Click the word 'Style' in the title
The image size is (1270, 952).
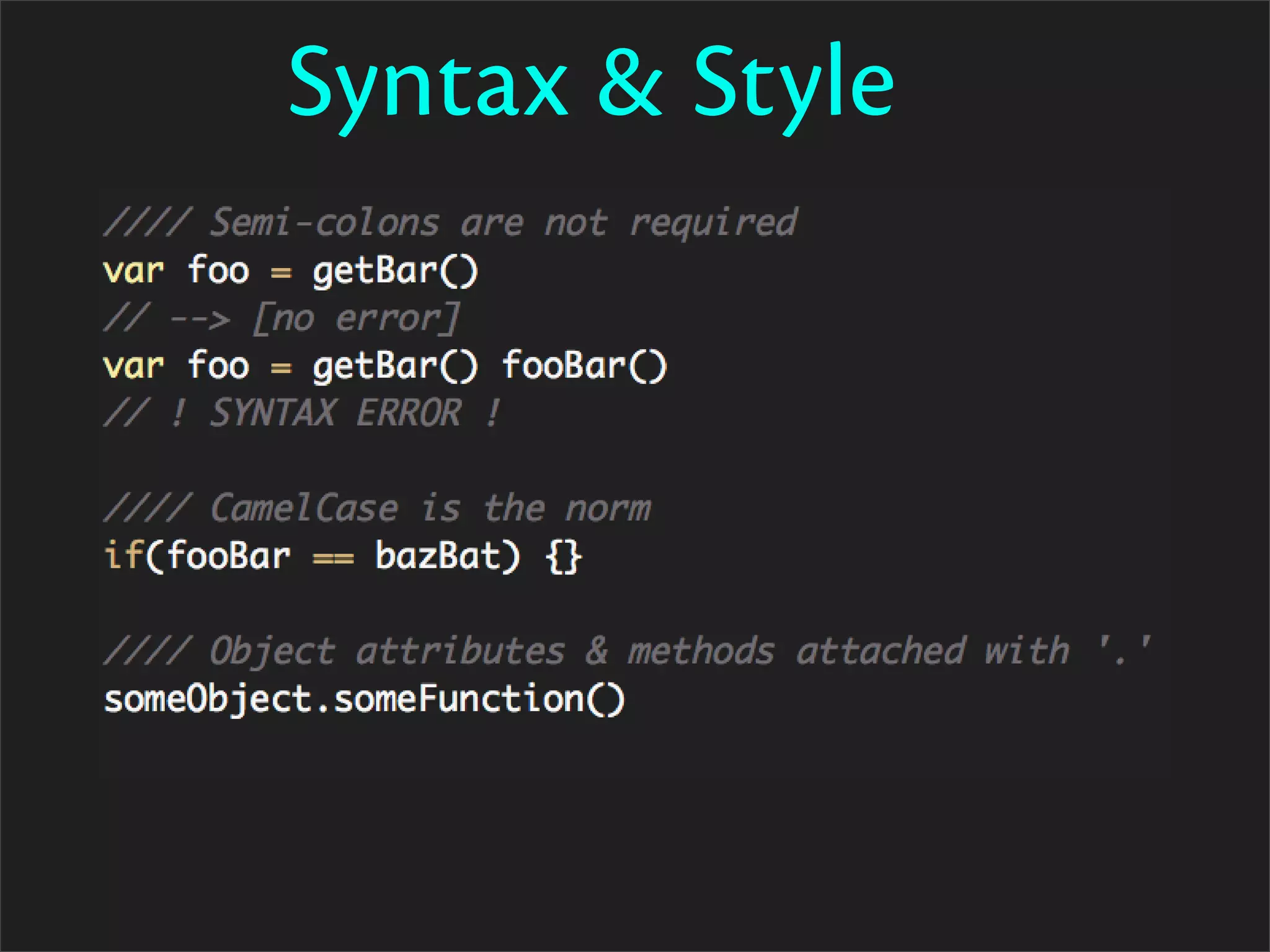[793, 84]
